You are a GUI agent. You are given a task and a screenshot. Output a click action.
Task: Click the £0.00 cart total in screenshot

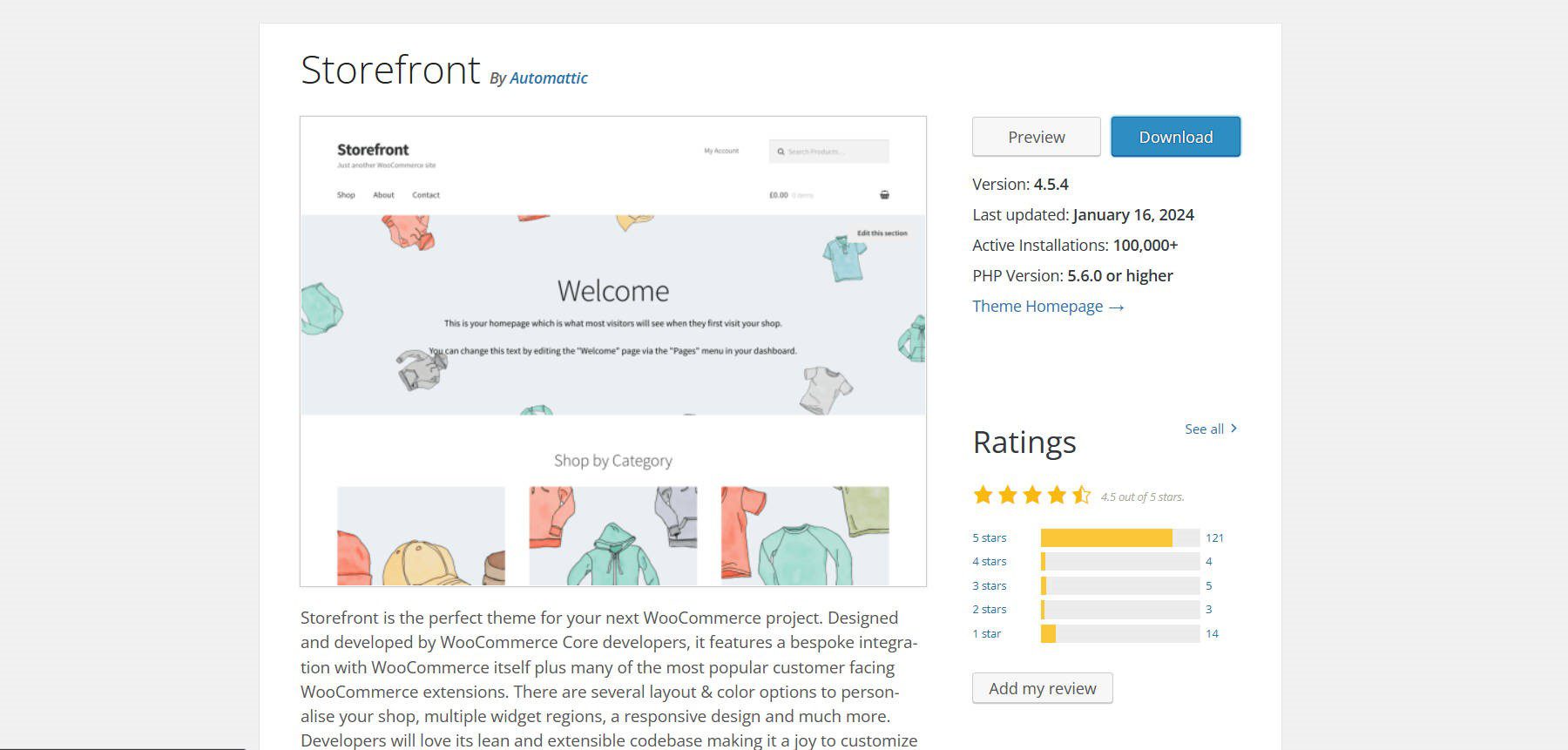tap(778, 195)
